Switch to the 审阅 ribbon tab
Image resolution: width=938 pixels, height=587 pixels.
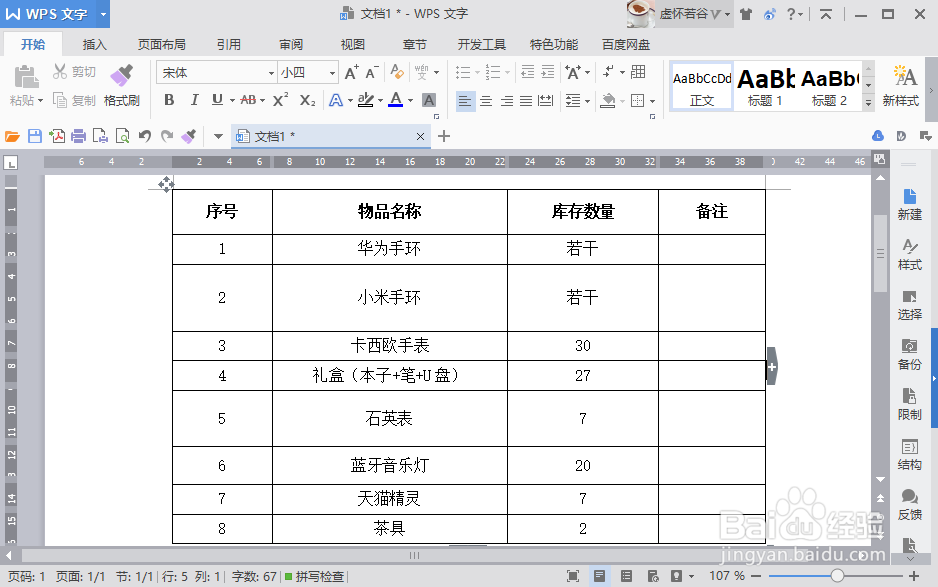[x=291, y=44]
